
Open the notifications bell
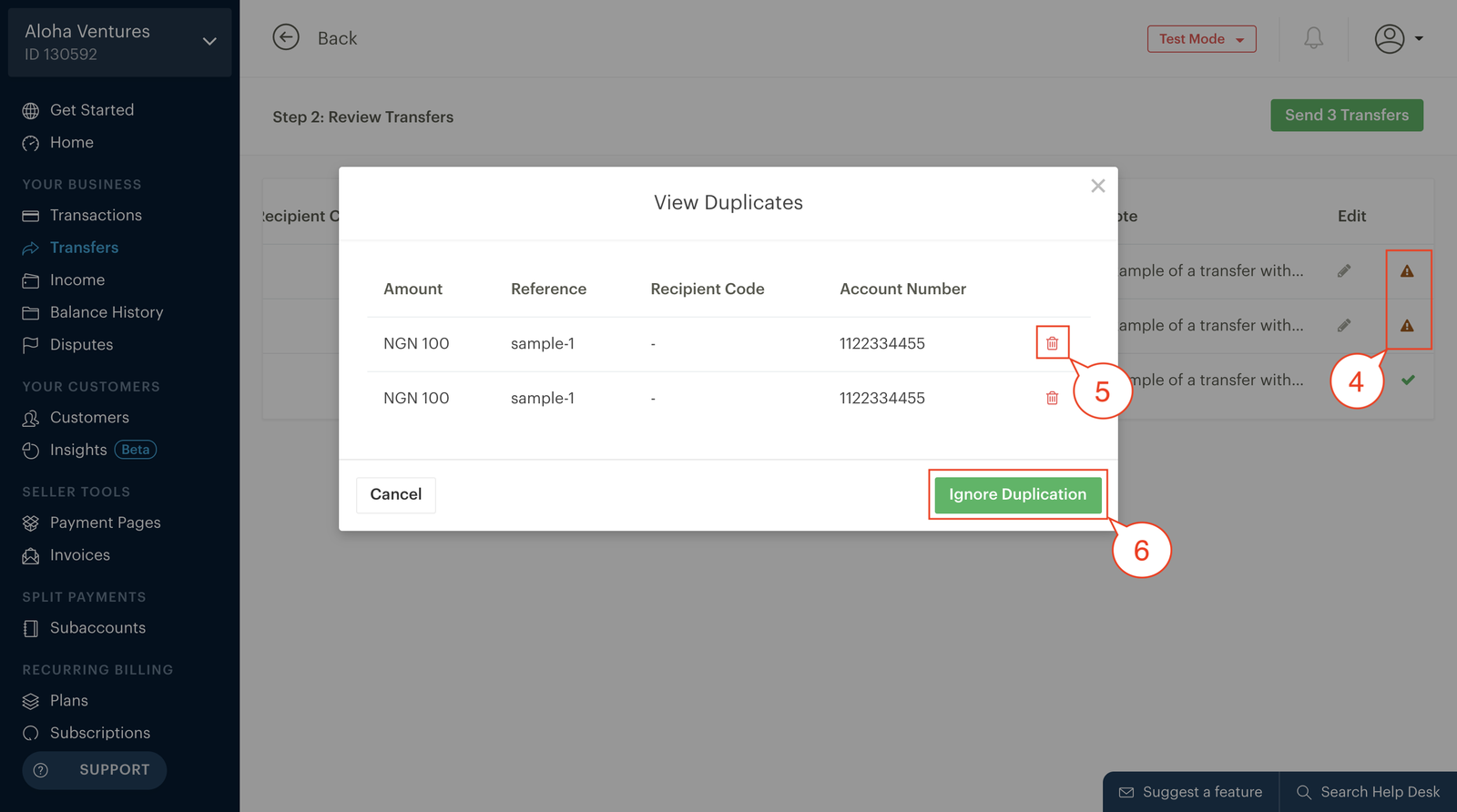[1313, 38]
